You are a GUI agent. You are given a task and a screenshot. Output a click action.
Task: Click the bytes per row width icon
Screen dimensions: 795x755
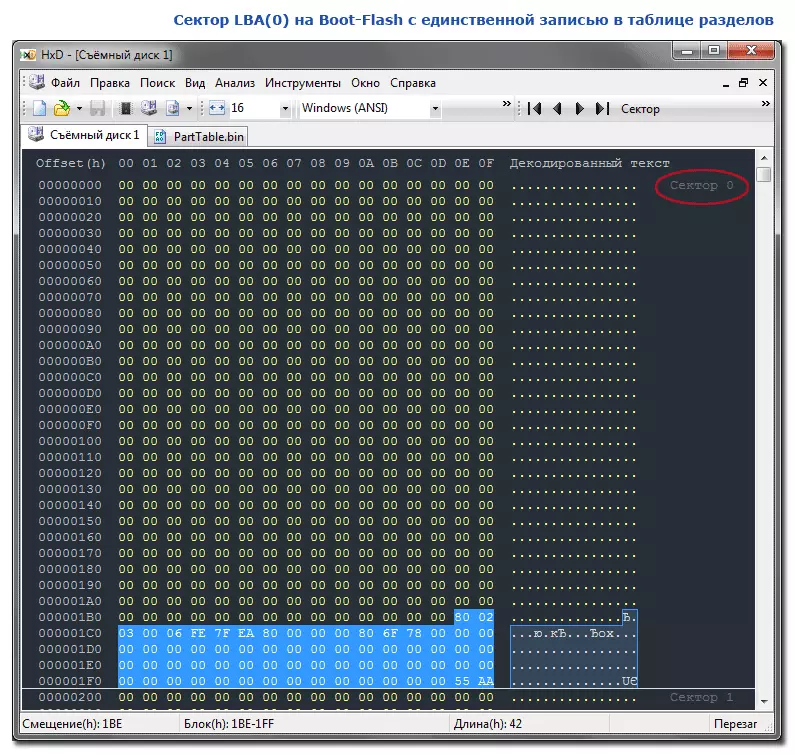[x=217, y=108]
